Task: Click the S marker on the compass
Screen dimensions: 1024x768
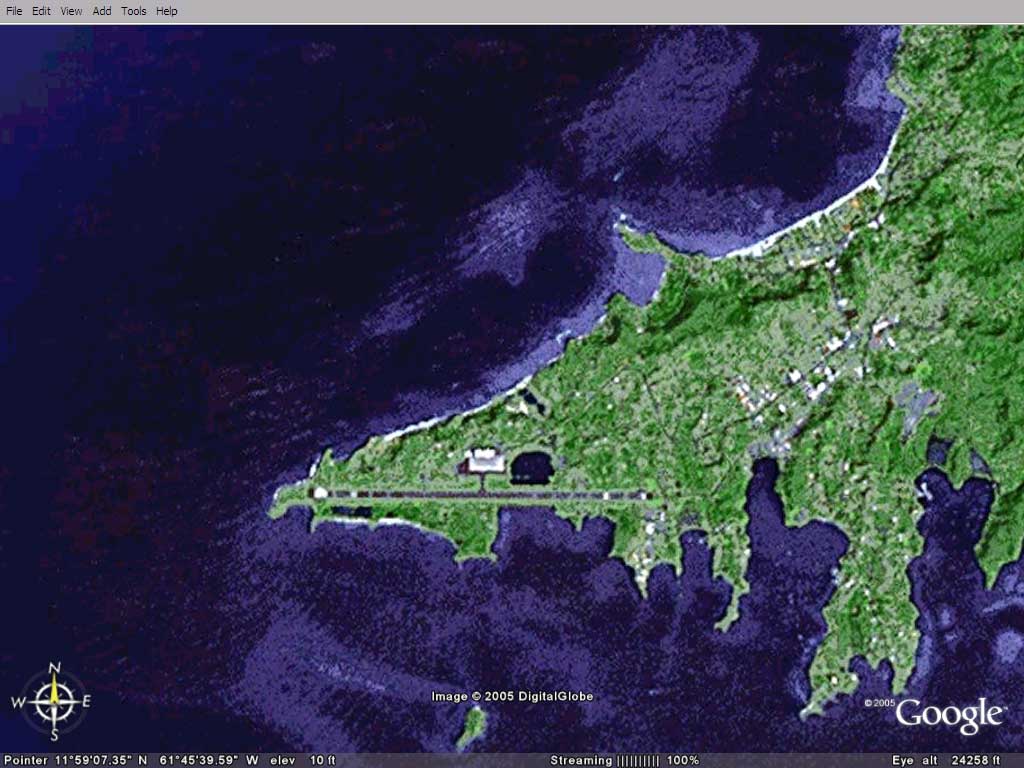Action: coord(55,735)
